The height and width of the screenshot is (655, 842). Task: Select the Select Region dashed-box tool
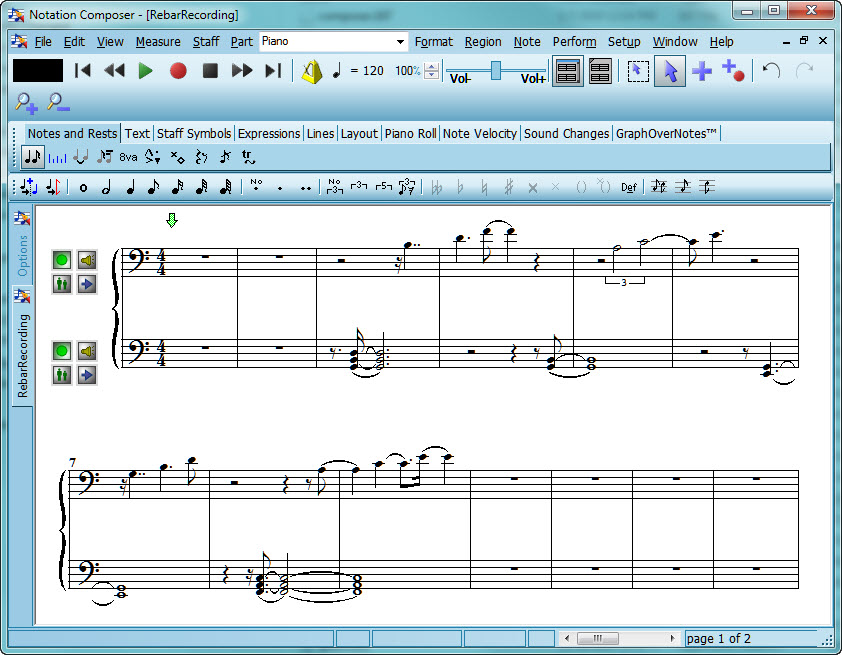[637, 71]
